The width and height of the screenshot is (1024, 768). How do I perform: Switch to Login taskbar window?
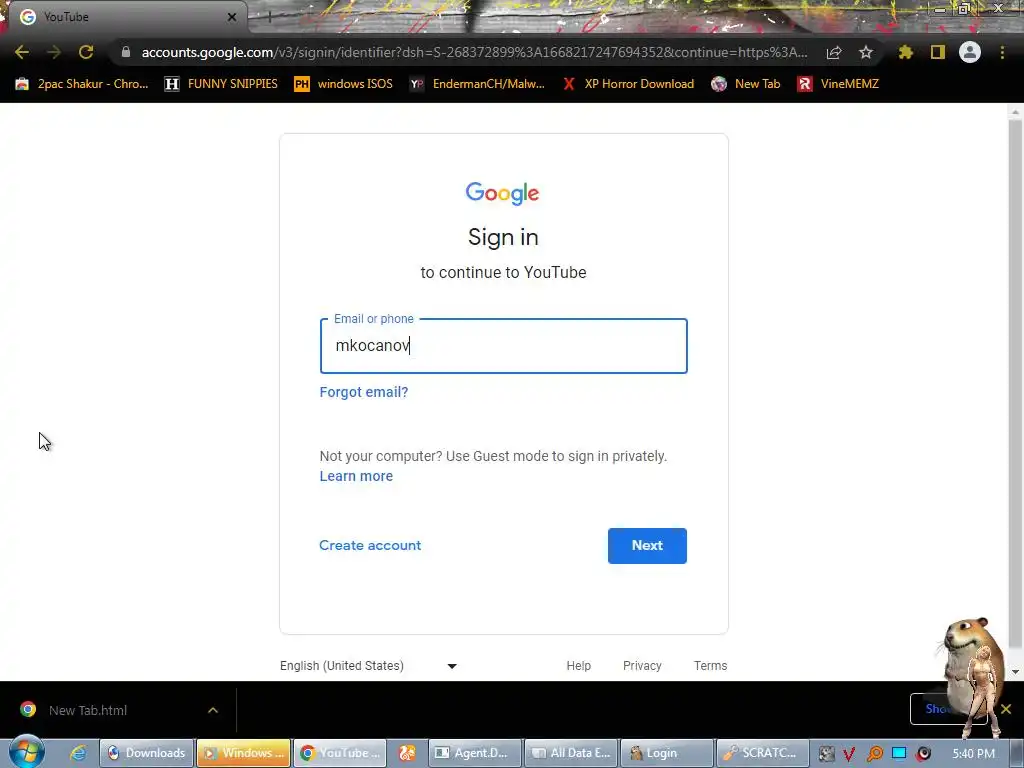[667, 753]
